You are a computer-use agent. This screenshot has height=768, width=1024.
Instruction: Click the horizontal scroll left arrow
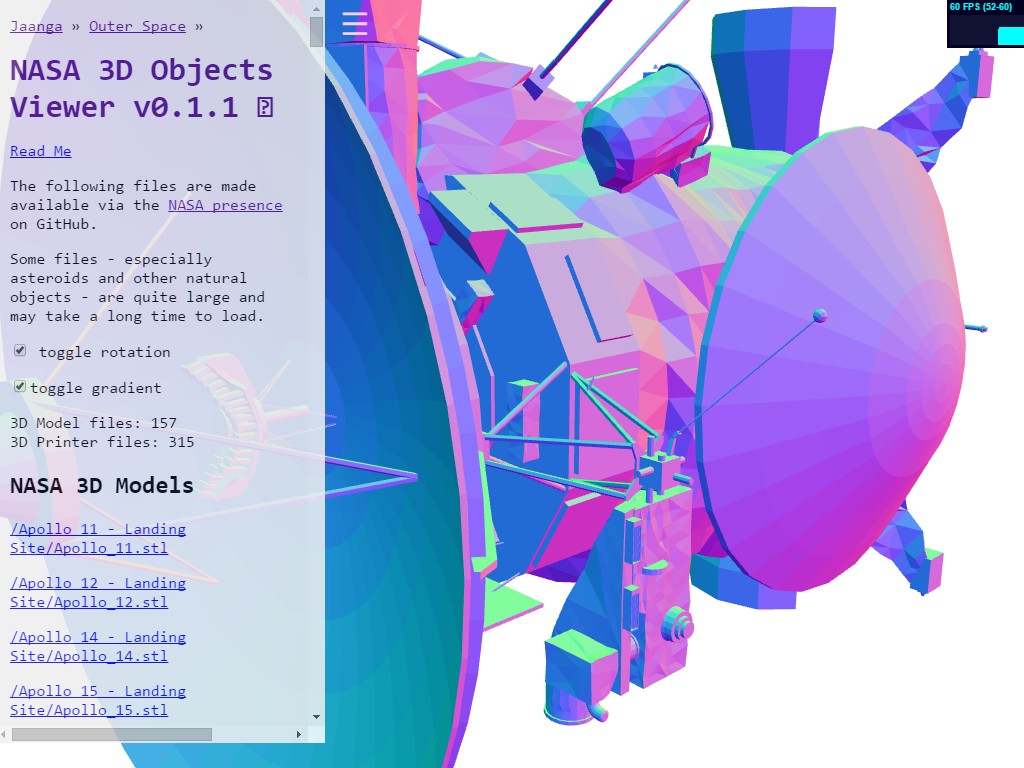(x=6, y=734)
